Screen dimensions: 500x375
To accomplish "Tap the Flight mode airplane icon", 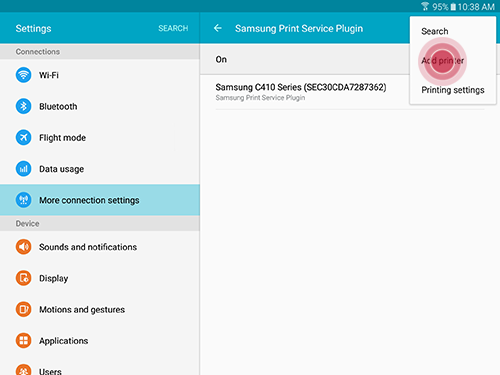I will (x=23, y=137).
